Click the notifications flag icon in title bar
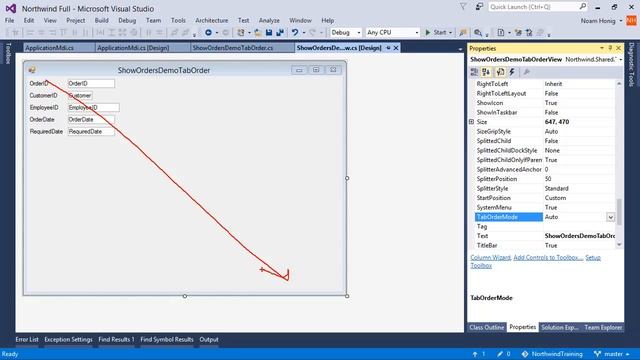Image resolution: width=640 pixels, height=360 pixels. tap(463, 7)
